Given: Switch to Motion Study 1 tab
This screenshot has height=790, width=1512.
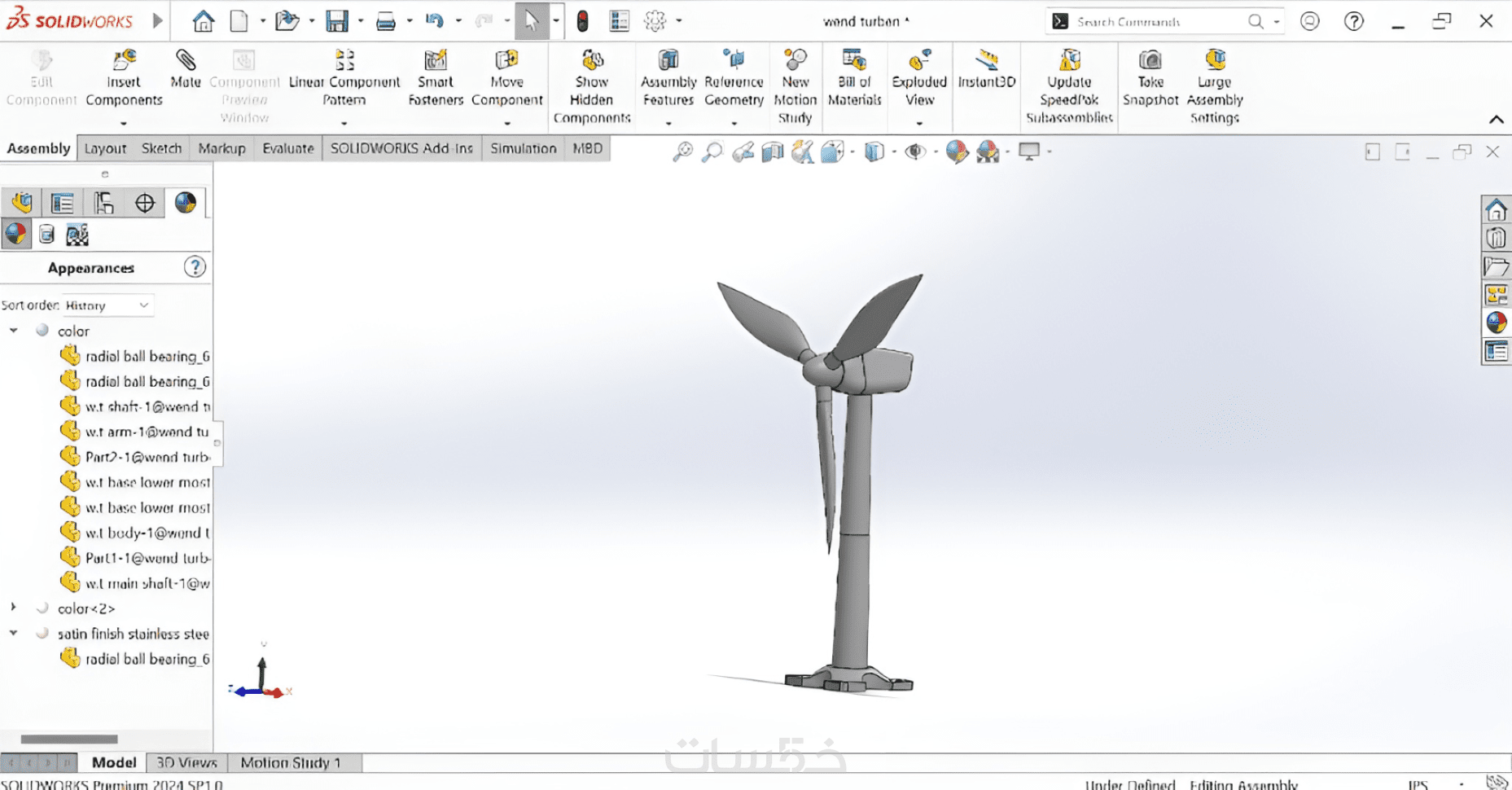Looking at the screenshot, I should tap(291, 762).
